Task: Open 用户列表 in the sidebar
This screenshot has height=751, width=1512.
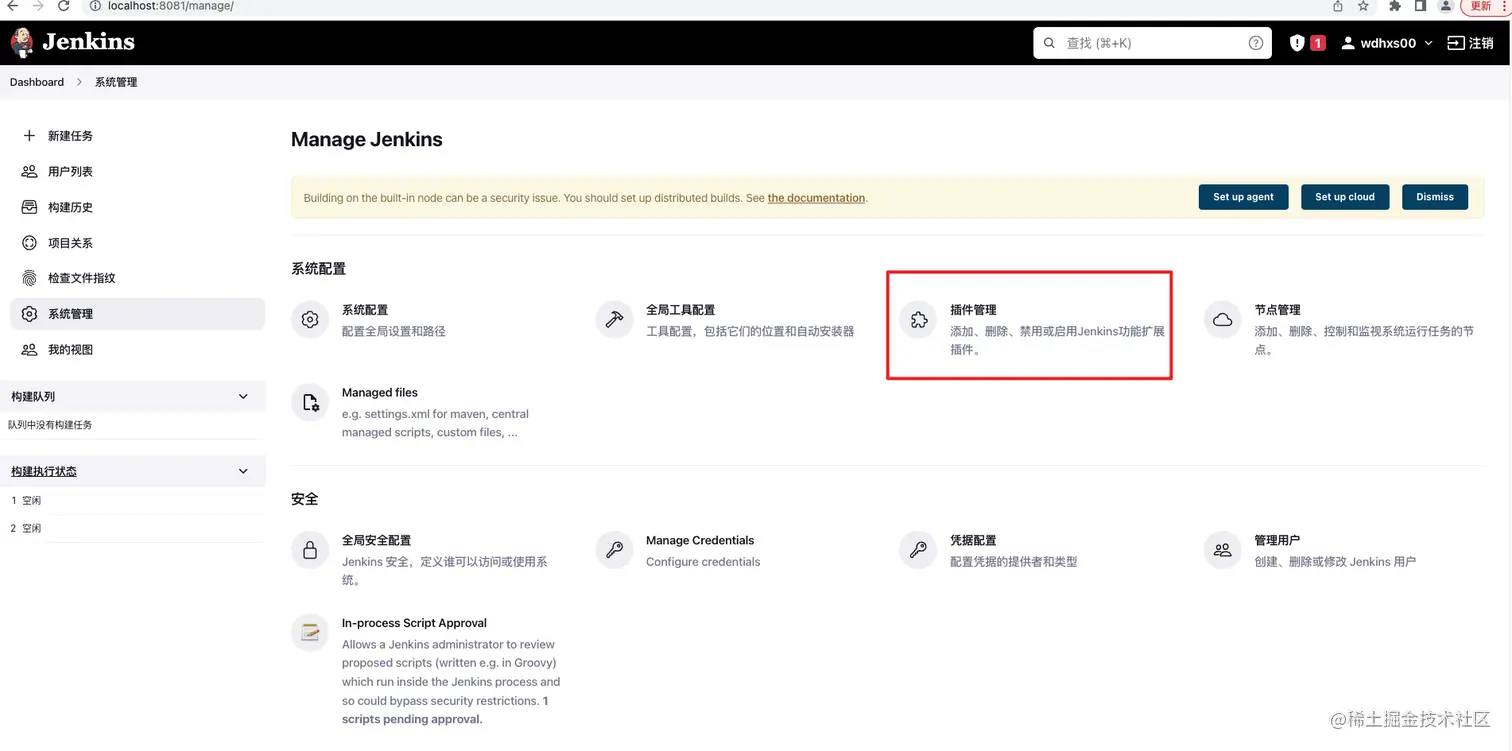Action: point(137,171)
